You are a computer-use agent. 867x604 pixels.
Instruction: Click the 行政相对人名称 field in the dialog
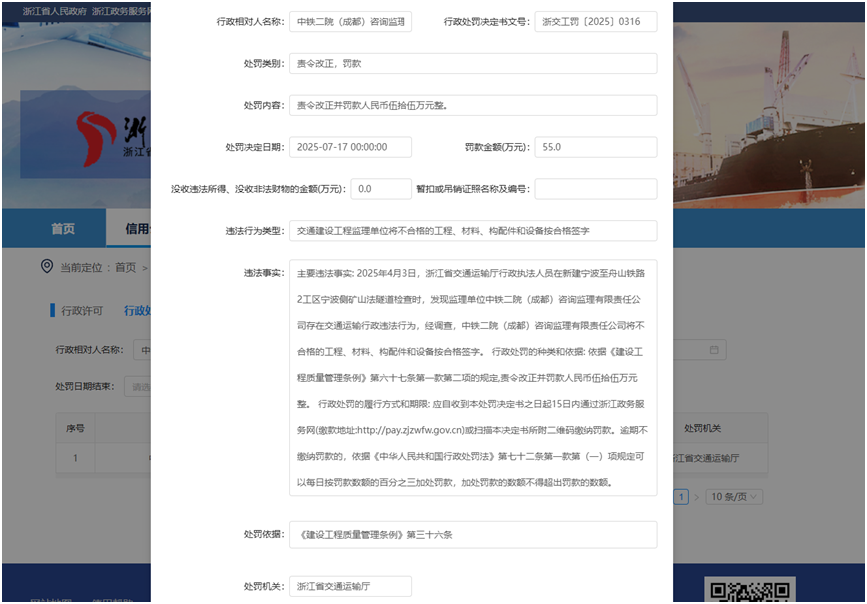(350, 22)
